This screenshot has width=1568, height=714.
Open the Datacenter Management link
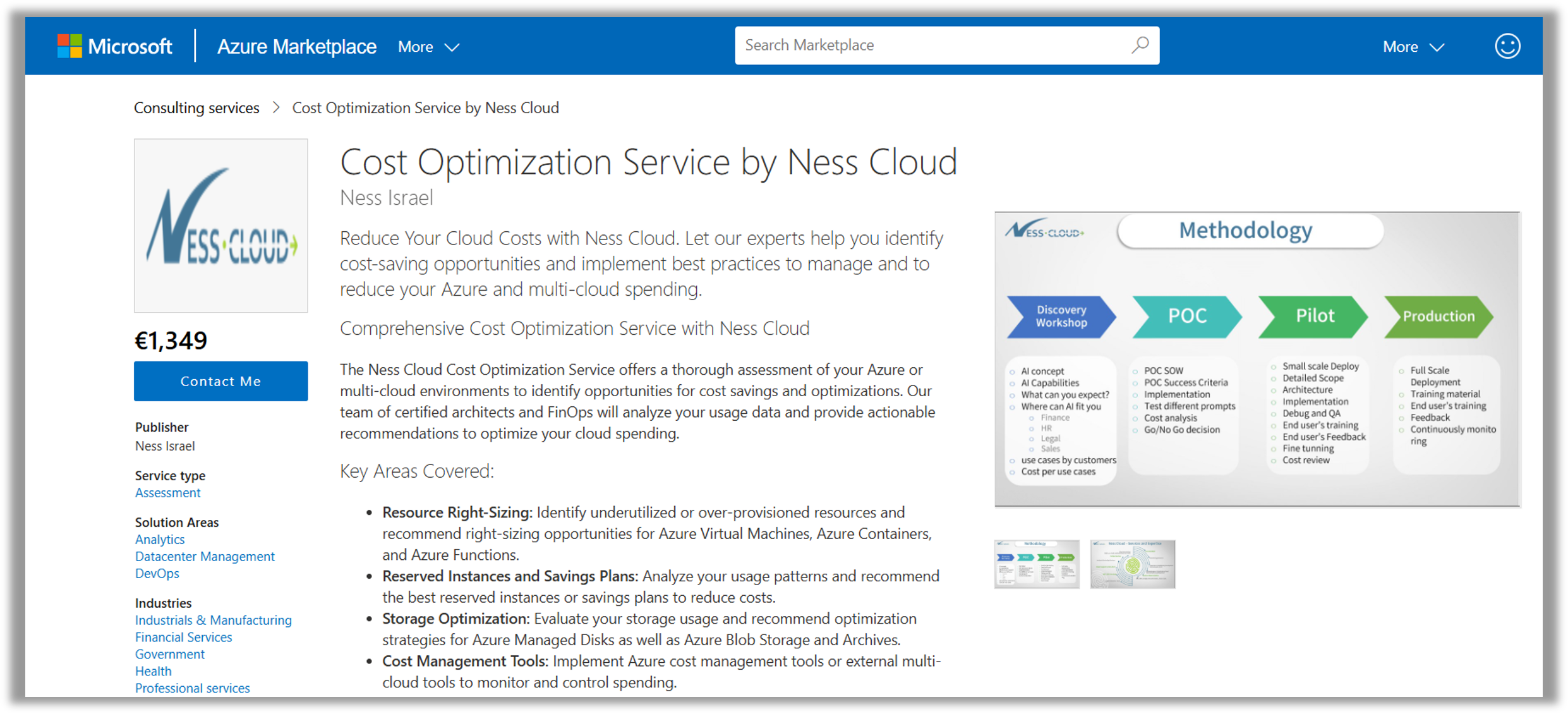click(x=205, y=557)
